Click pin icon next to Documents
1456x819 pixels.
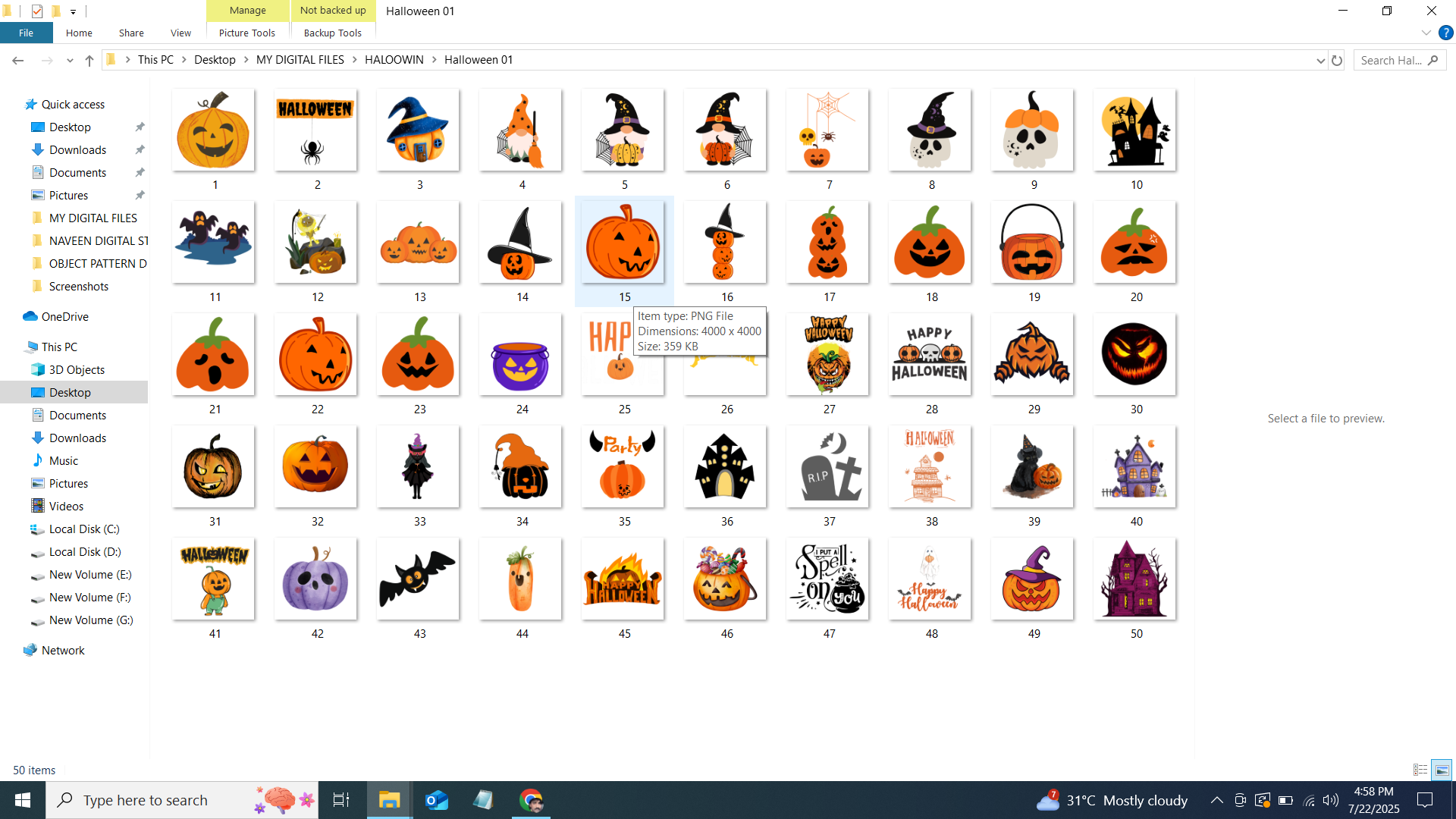pyautogui.click(x=140, y=173)
